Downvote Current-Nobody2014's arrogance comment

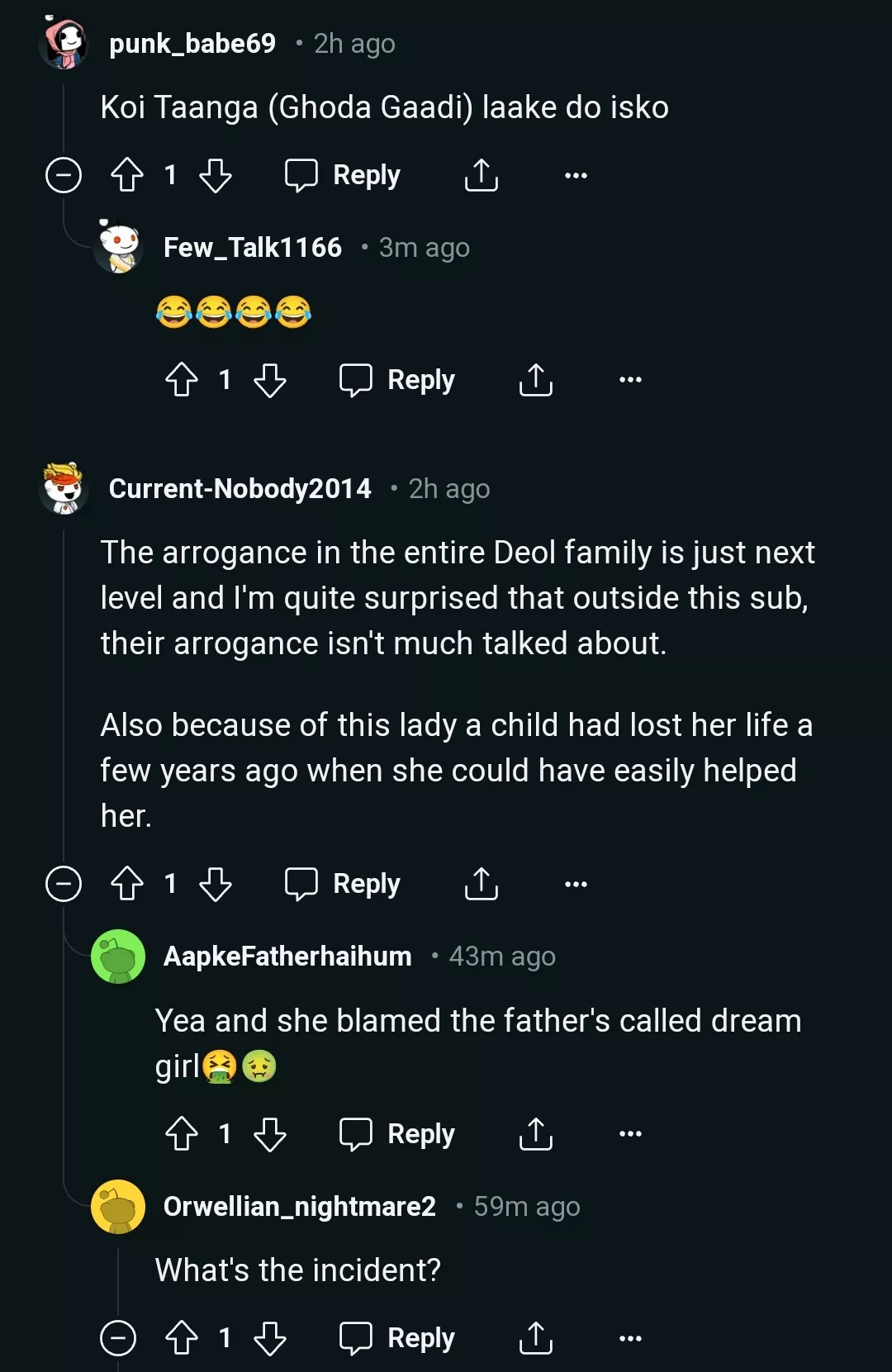pyautogui.click(x=216, y=884)
